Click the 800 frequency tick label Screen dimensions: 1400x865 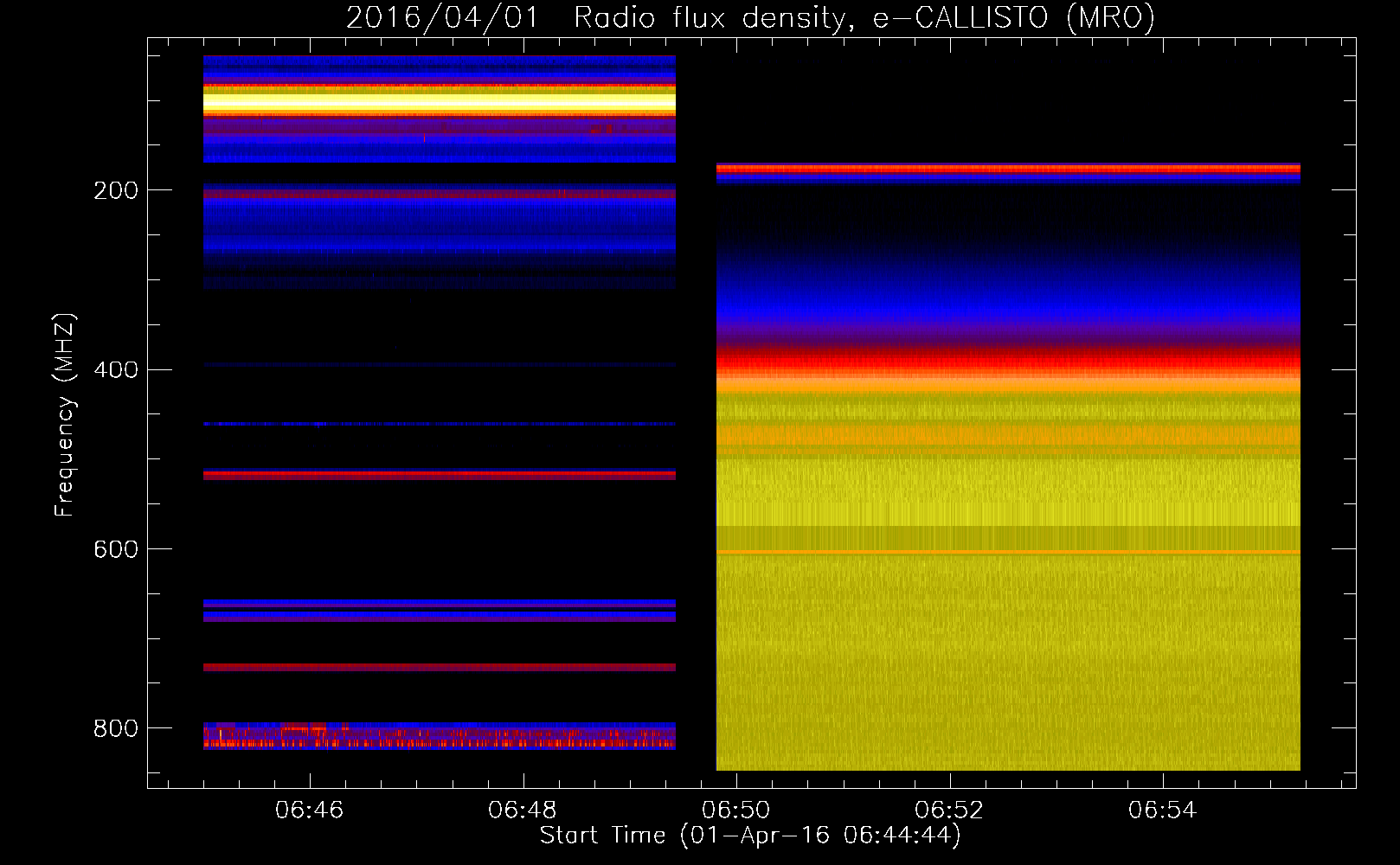116,728
